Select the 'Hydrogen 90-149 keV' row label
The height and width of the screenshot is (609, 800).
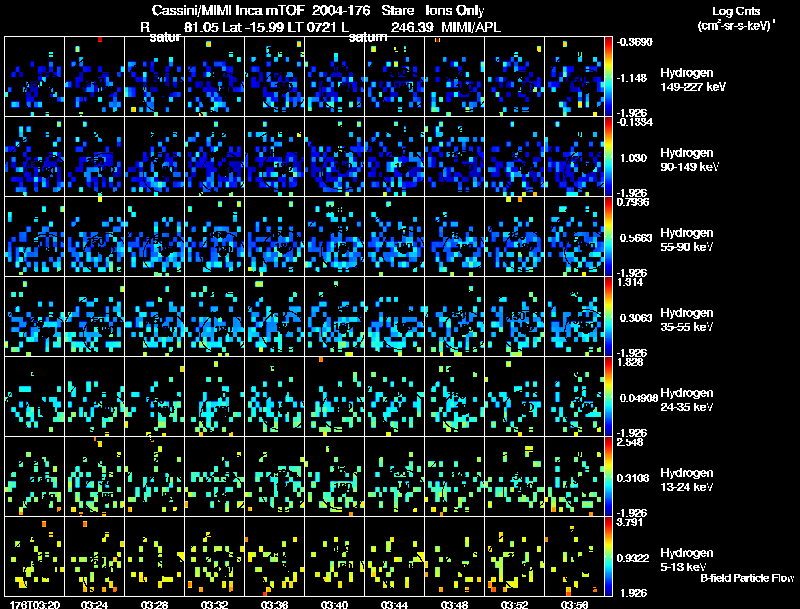point(690,160)
